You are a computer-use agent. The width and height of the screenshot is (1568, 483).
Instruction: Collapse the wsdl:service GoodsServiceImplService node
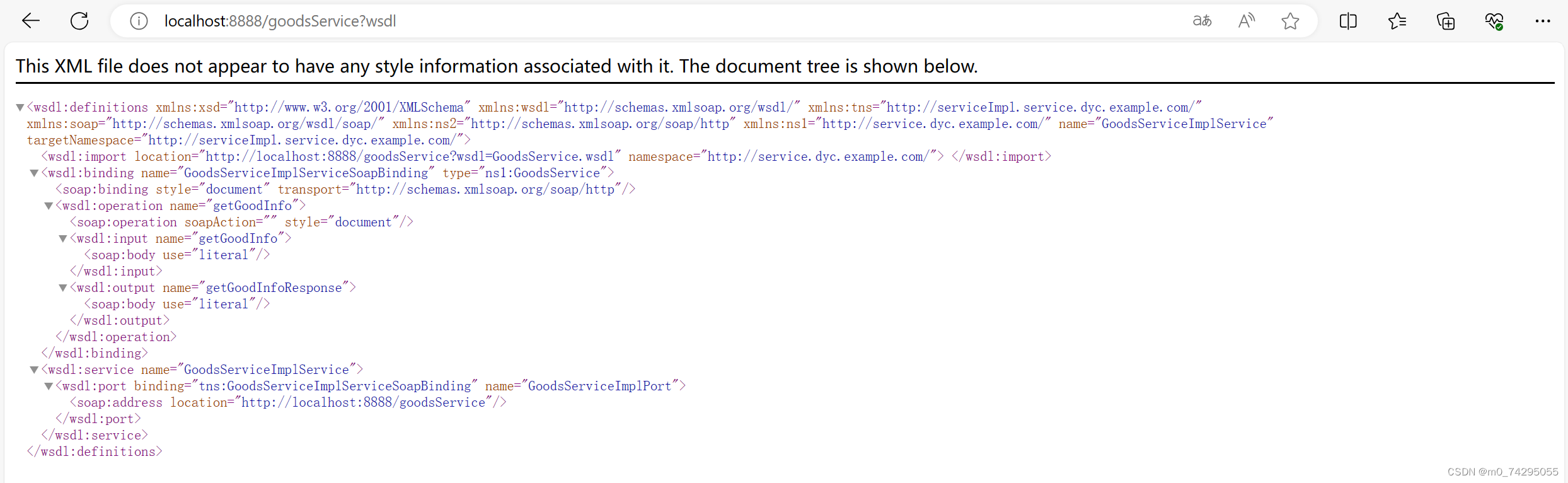coord(35,370)
